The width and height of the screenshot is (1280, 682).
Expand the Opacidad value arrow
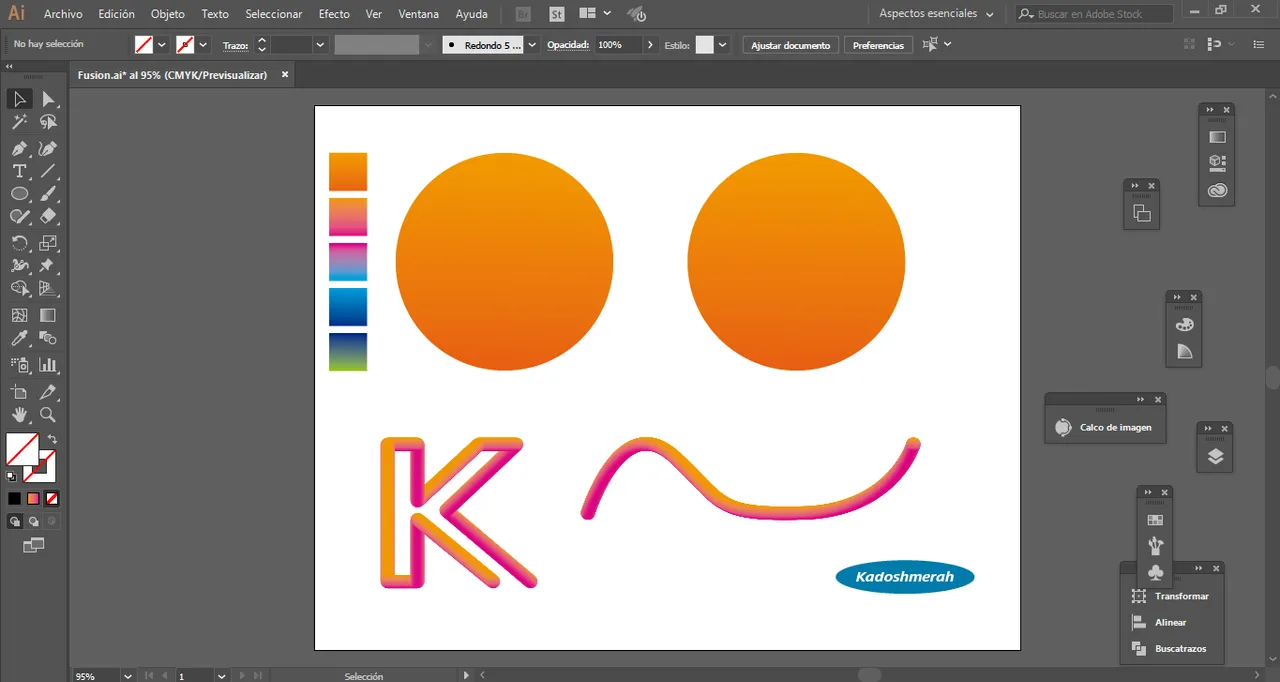coord(651,45)
